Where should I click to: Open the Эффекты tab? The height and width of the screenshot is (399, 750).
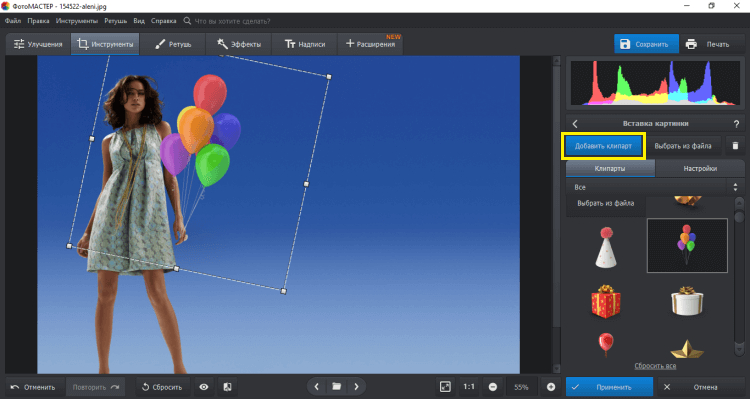click(x=239, y=44)
